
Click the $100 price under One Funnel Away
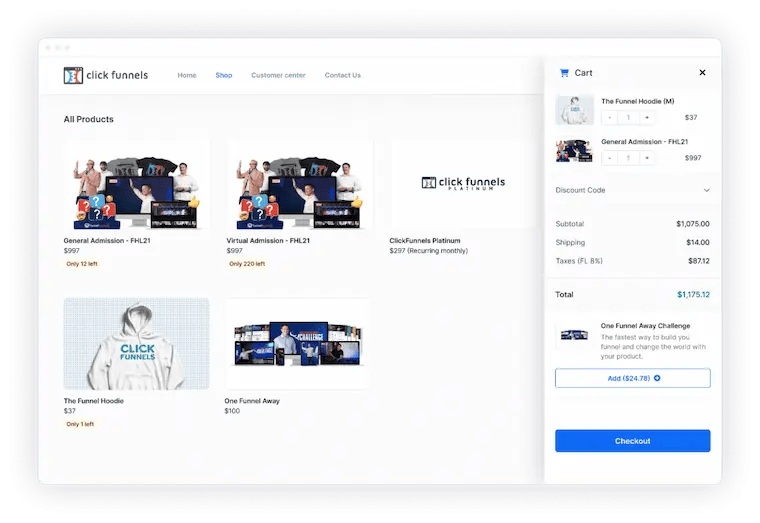pyautogui.click(x=232, y=411)
